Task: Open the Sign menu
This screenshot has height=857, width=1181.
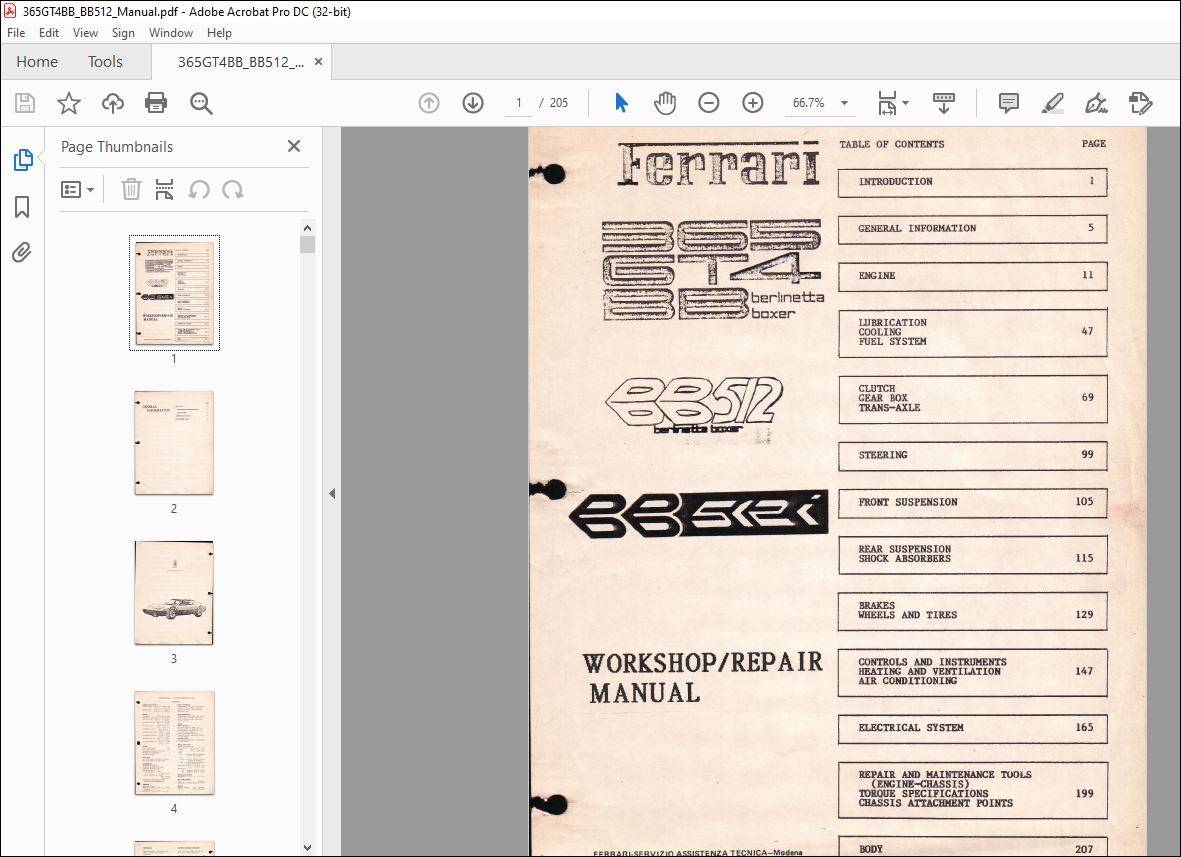Action: coord(123,32)
